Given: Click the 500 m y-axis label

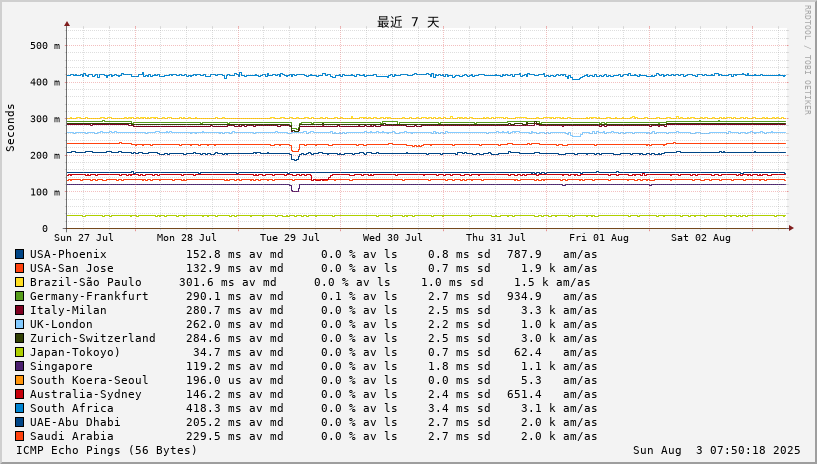Looking at the screenshot, I should 45,46.
